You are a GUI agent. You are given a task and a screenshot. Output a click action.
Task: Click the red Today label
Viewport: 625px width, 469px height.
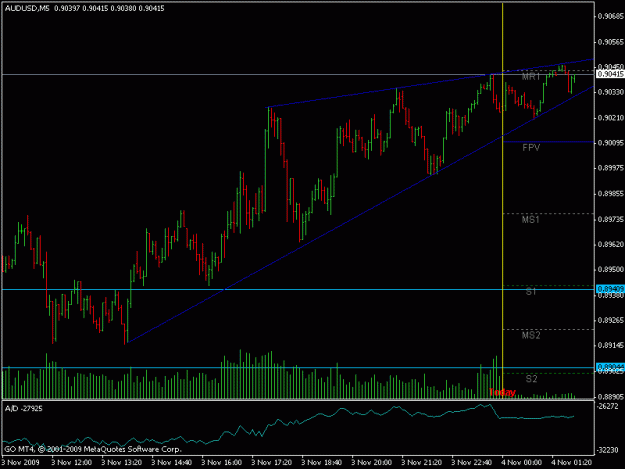tap(502, 392)
